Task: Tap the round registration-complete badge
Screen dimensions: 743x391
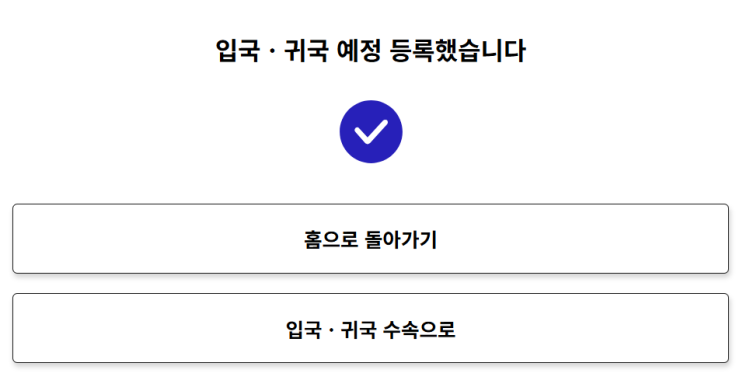Action: click(371, 132)
